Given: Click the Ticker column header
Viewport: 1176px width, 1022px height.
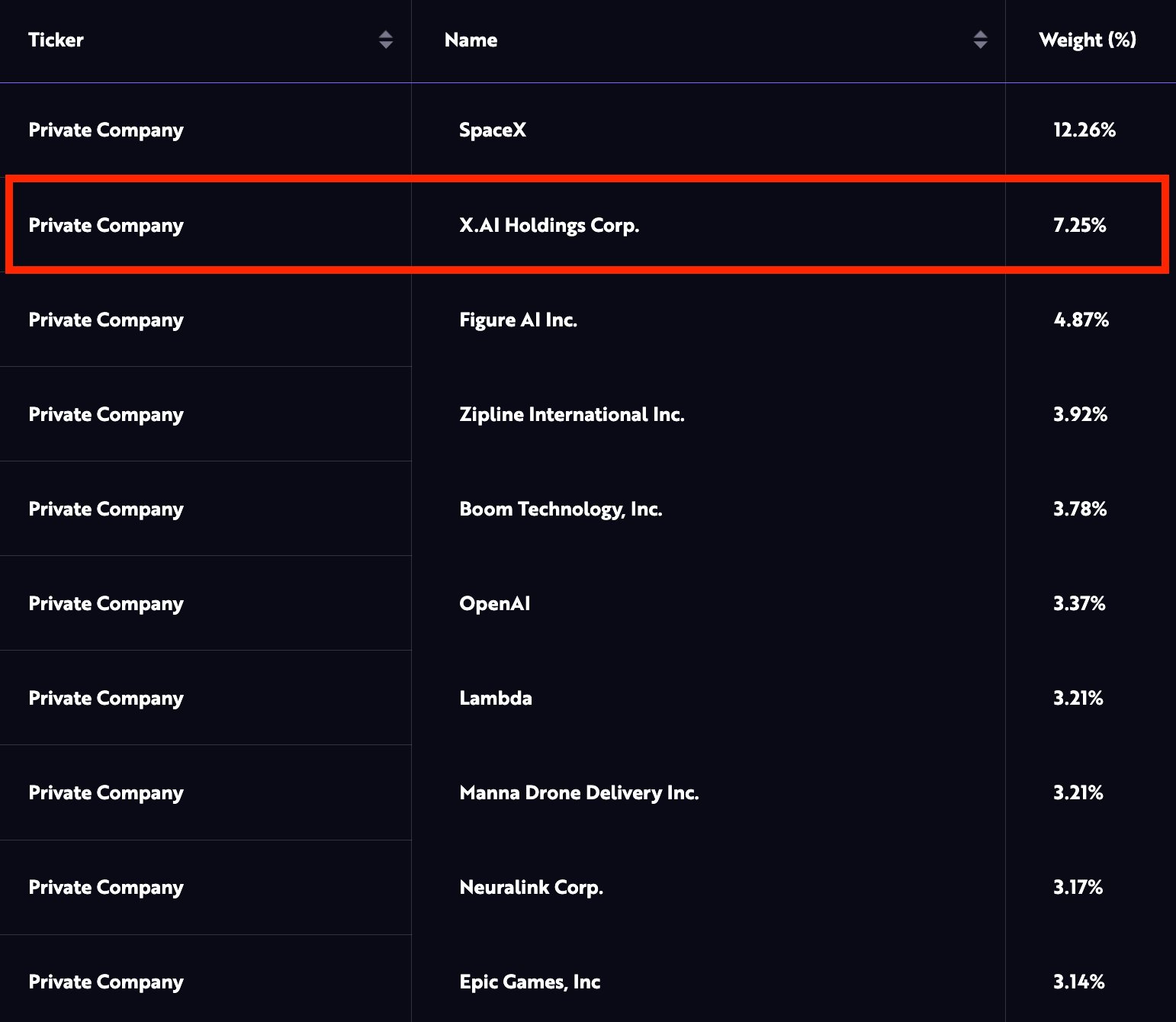Looking at the screenshot, I should pos(56,40).
